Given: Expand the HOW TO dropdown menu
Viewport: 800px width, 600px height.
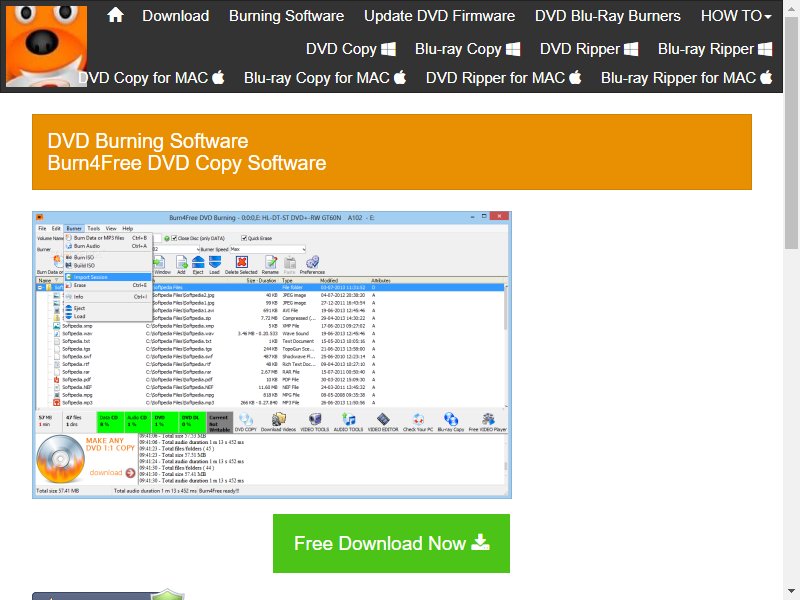Looking at the screenshot, I should tap(736, 16).
